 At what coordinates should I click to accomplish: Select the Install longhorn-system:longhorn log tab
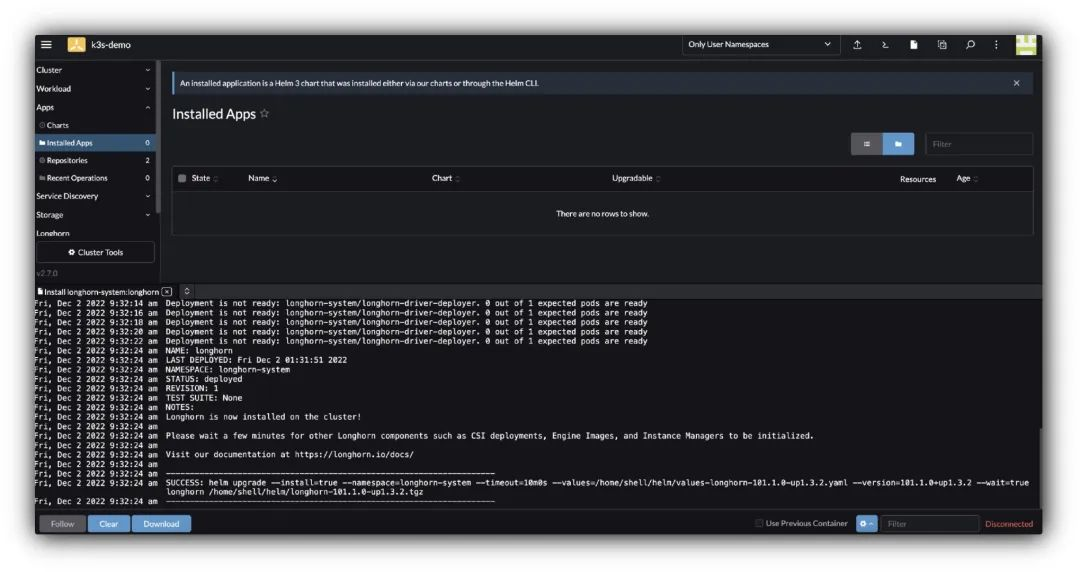coord(101,292)
